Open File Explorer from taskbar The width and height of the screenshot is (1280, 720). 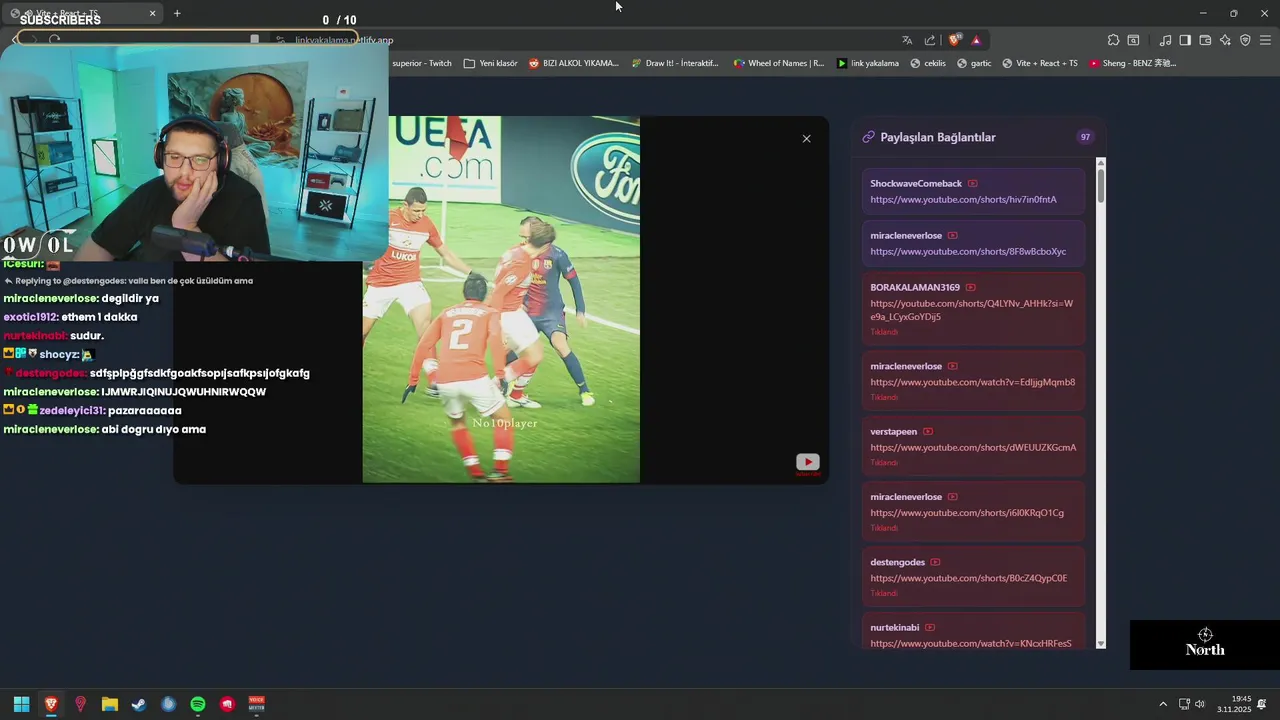tap(110, 704)
